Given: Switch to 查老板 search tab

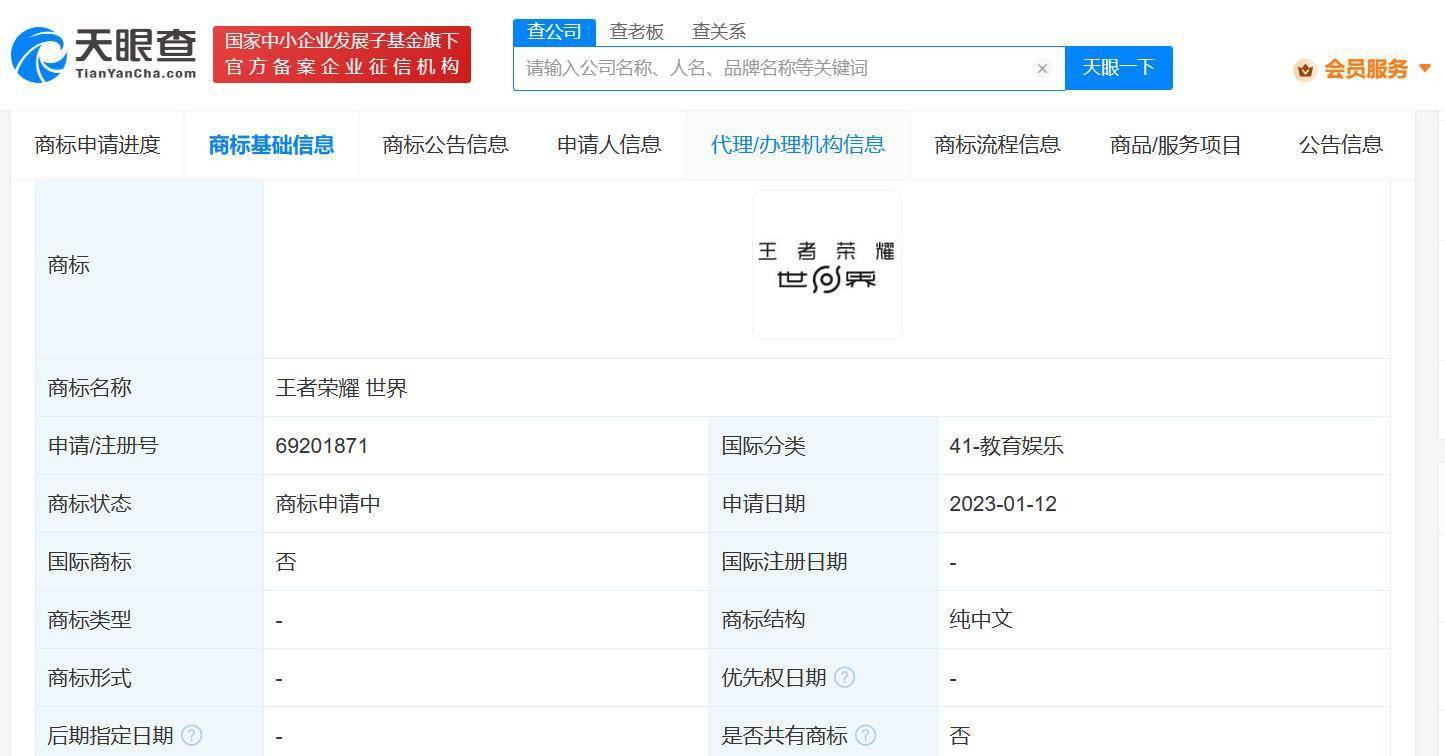Looking at the screenshot, I should [x=637, y=32].
